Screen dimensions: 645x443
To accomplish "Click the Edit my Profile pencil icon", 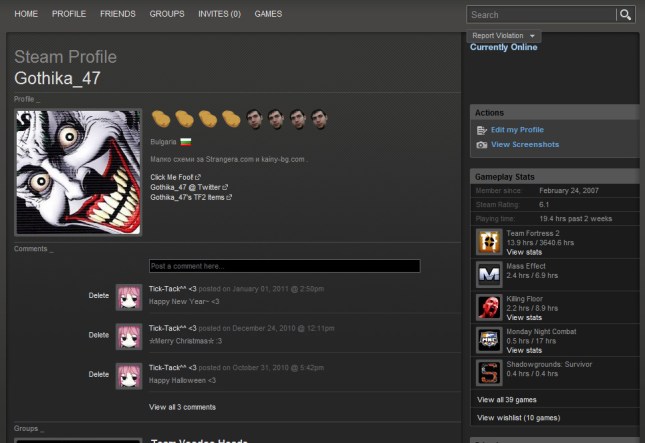I will pos(482,130).
